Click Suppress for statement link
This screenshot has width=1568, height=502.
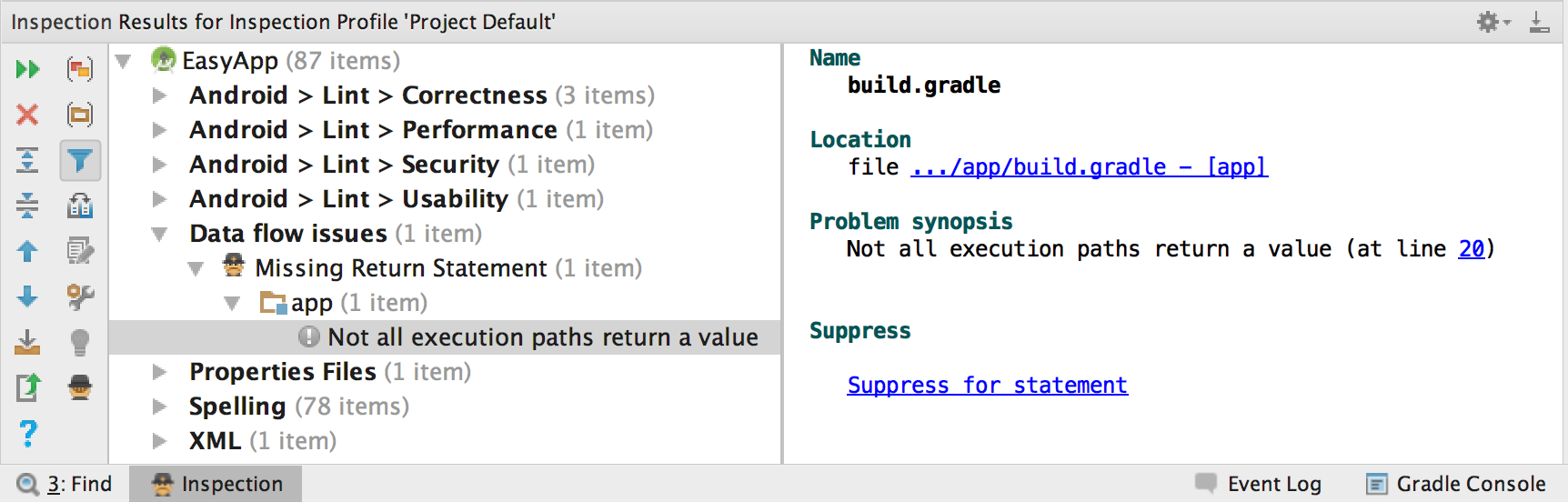coord(987,386)
